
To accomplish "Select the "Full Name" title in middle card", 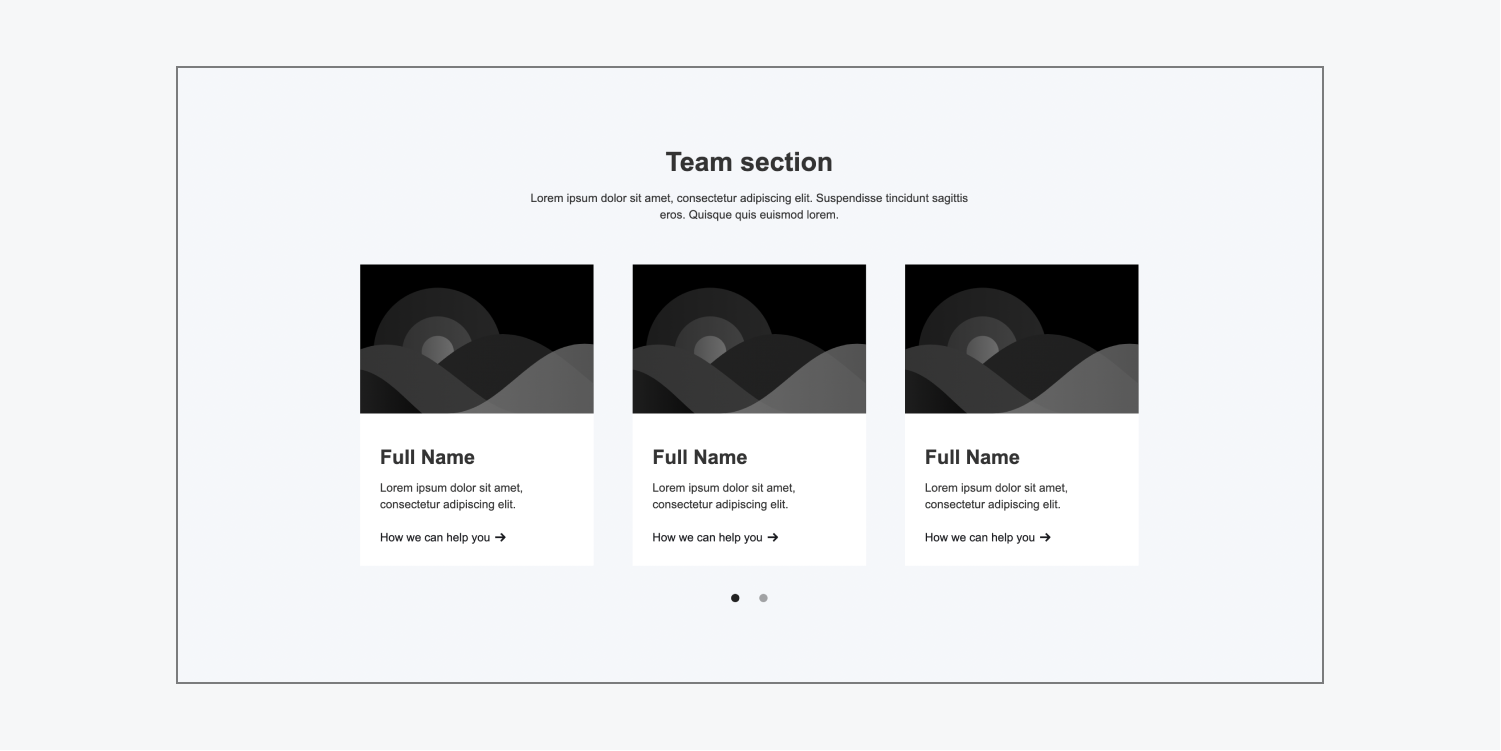I will pos(699,457).
